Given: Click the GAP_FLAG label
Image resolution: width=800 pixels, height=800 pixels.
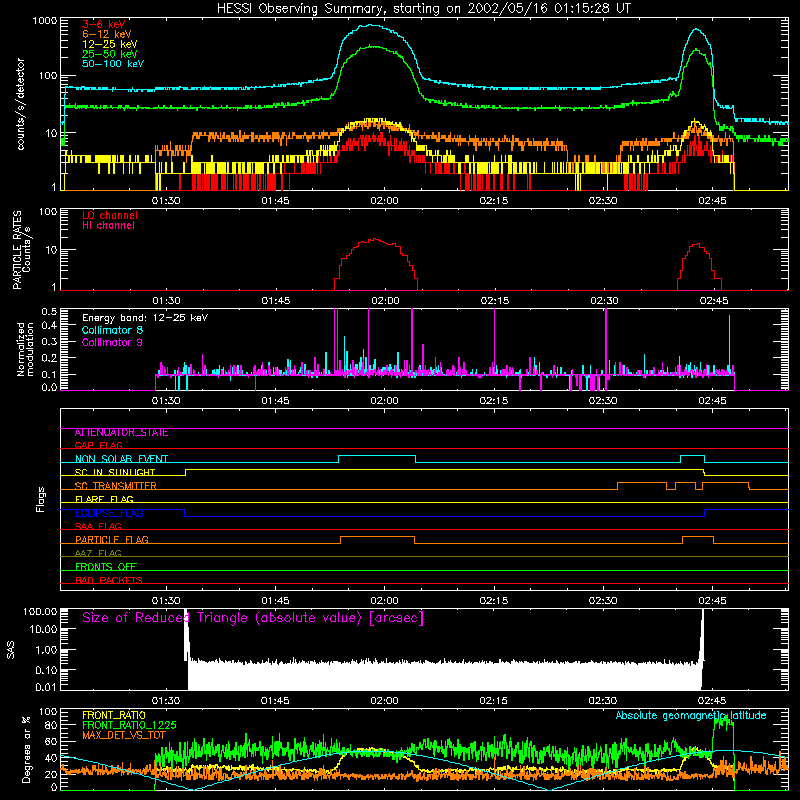Looking at the screenshot, I should tap(98, 445).
